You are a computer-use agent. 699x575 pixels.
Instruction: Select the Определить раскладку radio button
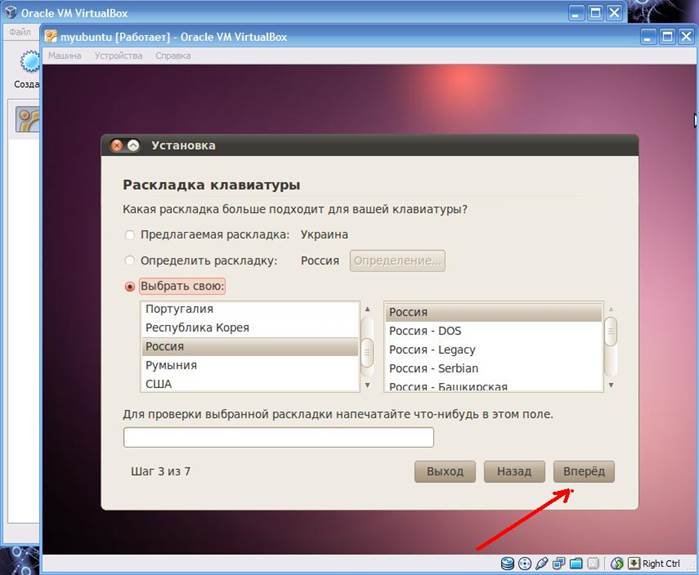pos(129,260)
